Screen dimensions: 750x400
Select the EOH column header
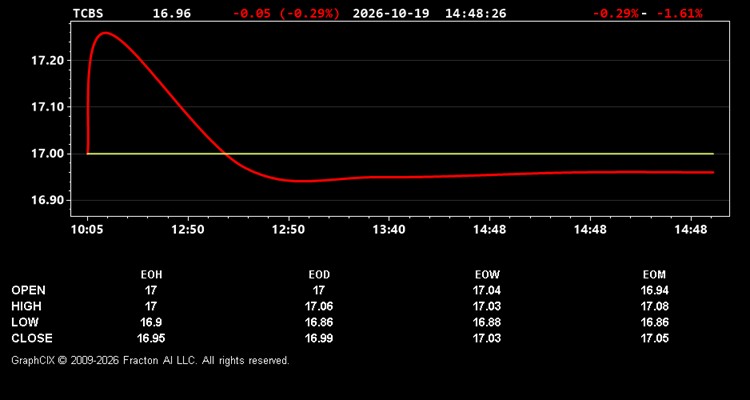[x=151, y=275]
